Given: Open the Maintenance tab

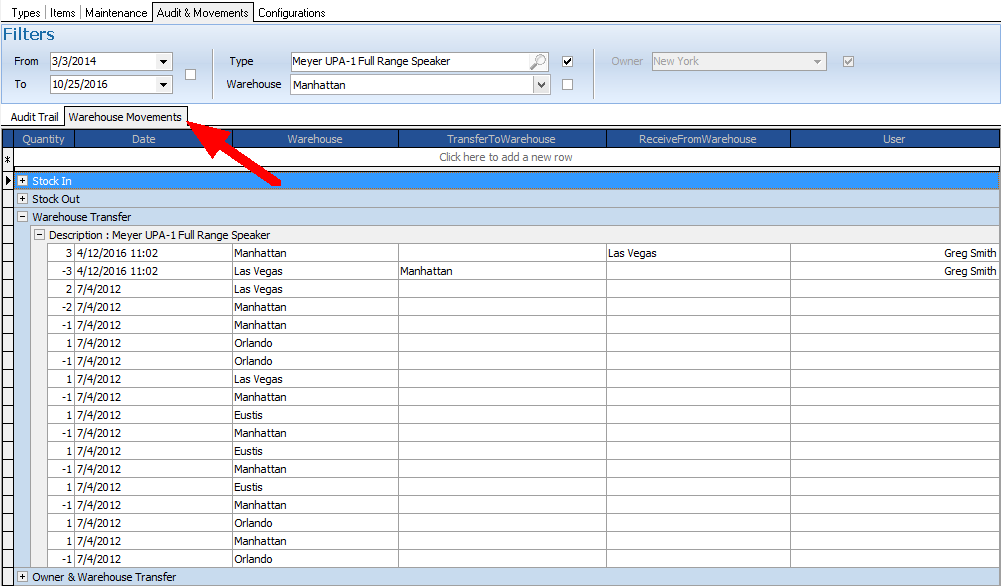Looking at the screenshot, I should pyautogui.click(x=116, y=13).
